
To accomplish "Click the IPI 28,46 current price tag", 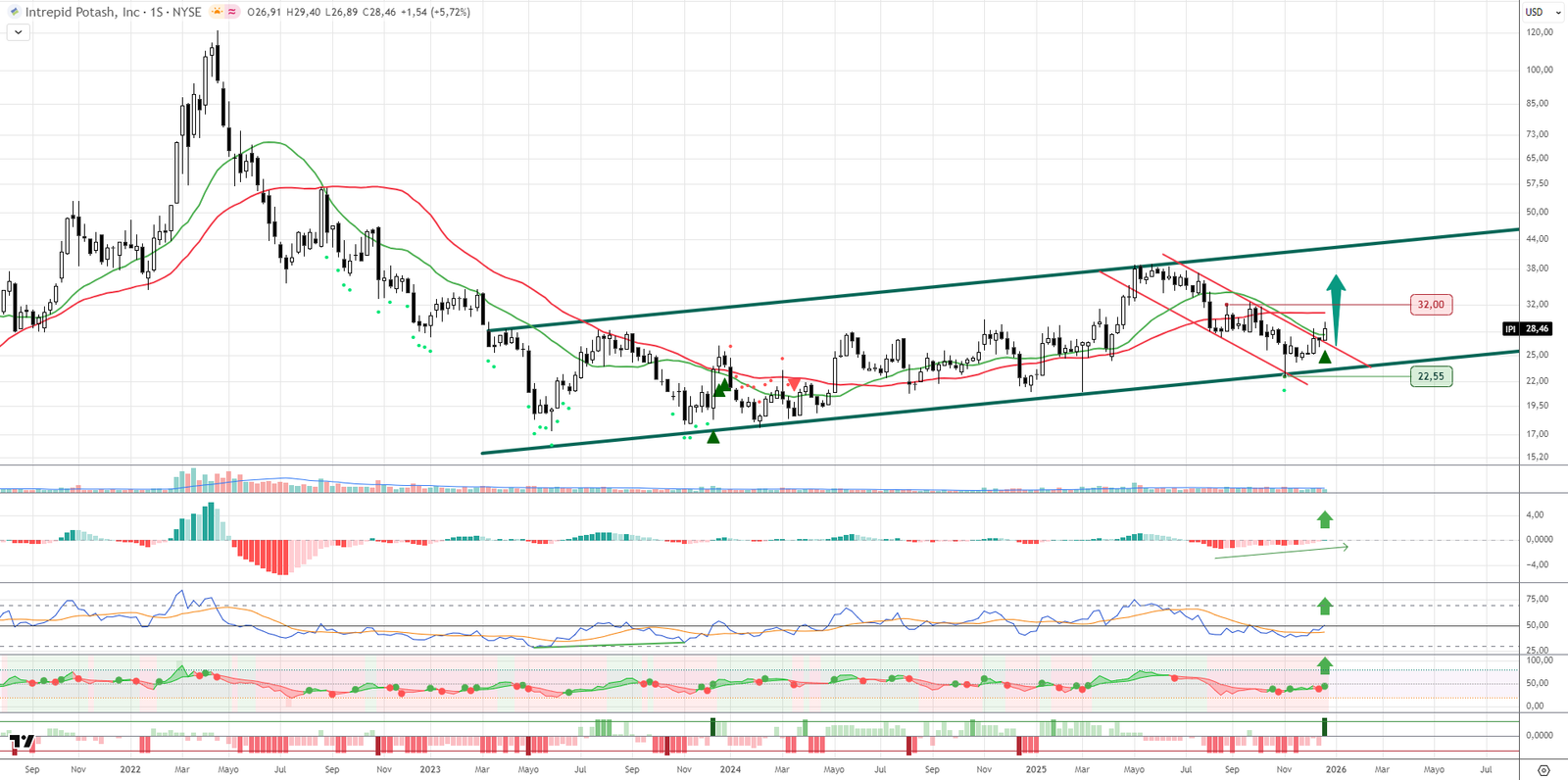I will 1528,329.
